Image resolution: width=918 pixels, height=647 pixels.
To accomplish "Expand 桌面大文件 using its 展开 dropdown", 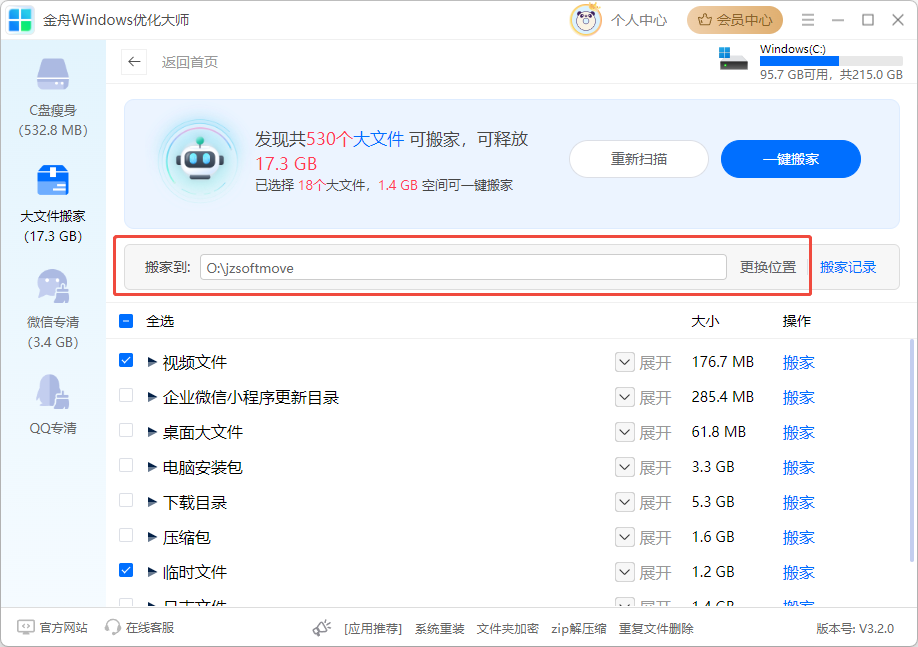I will (625, 433).
